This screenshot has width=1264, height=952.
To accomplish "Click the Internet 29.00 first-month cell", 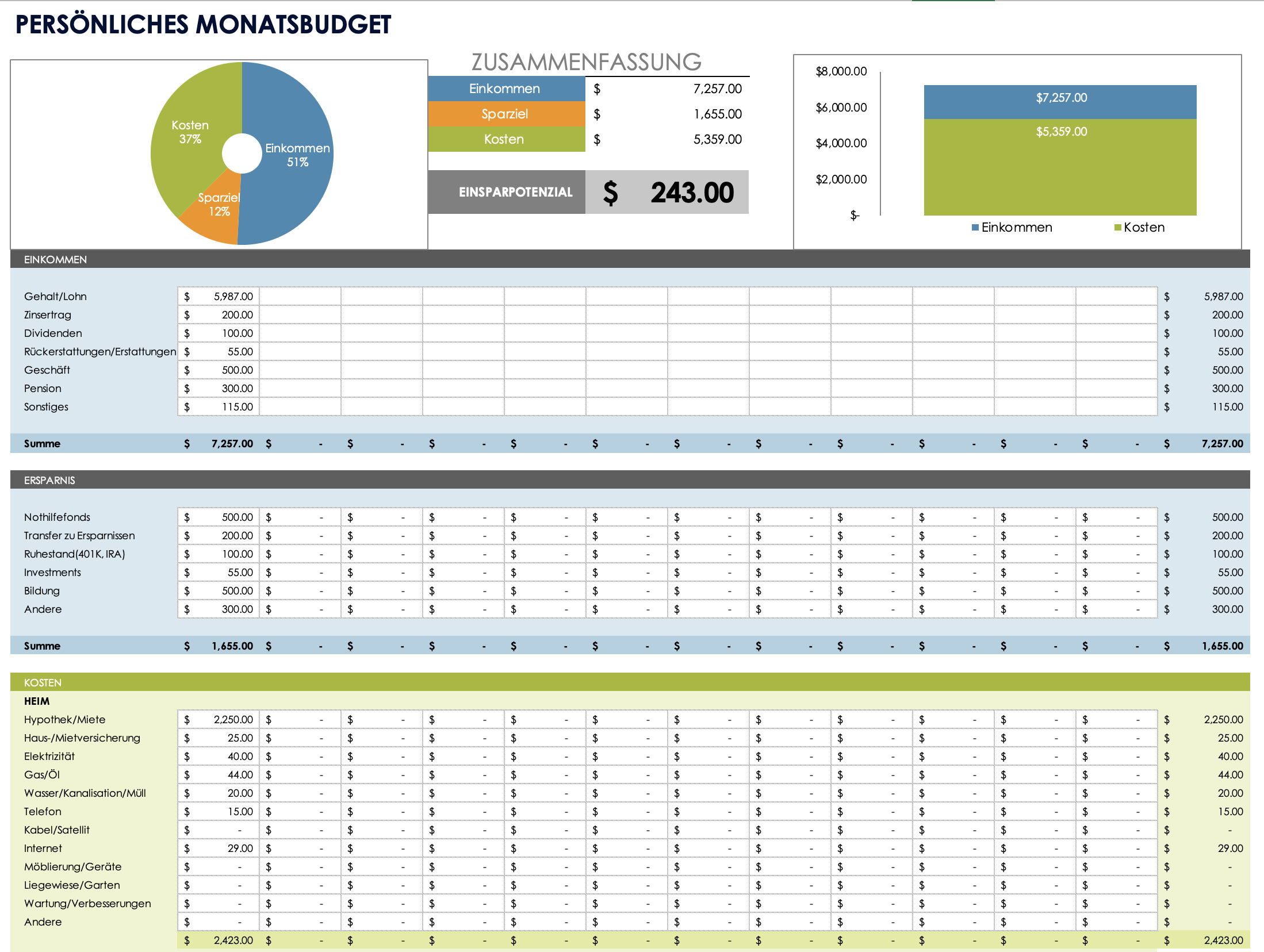I will pos(219,848).
